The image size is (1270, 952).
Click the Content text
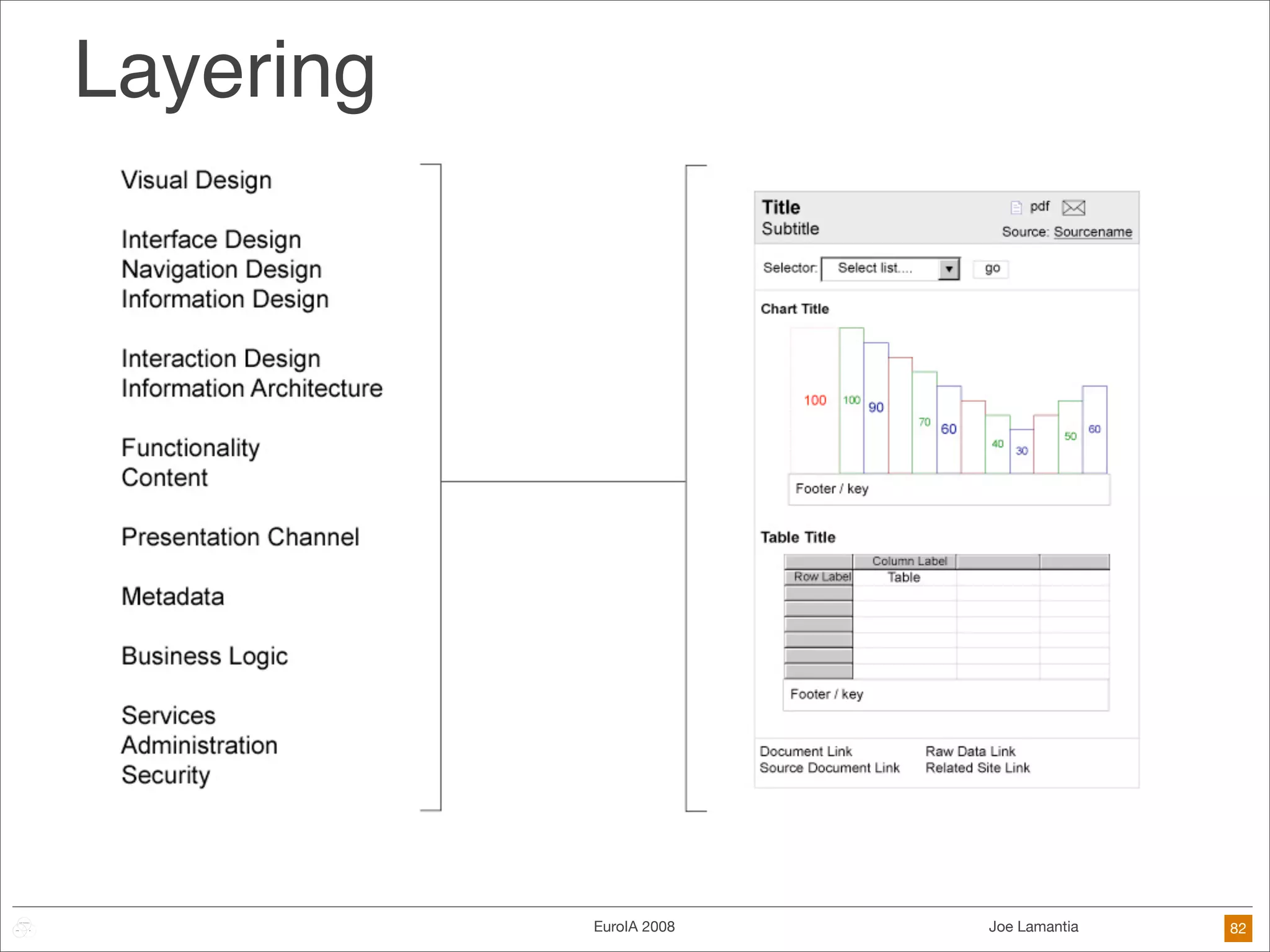coord(164,478)
